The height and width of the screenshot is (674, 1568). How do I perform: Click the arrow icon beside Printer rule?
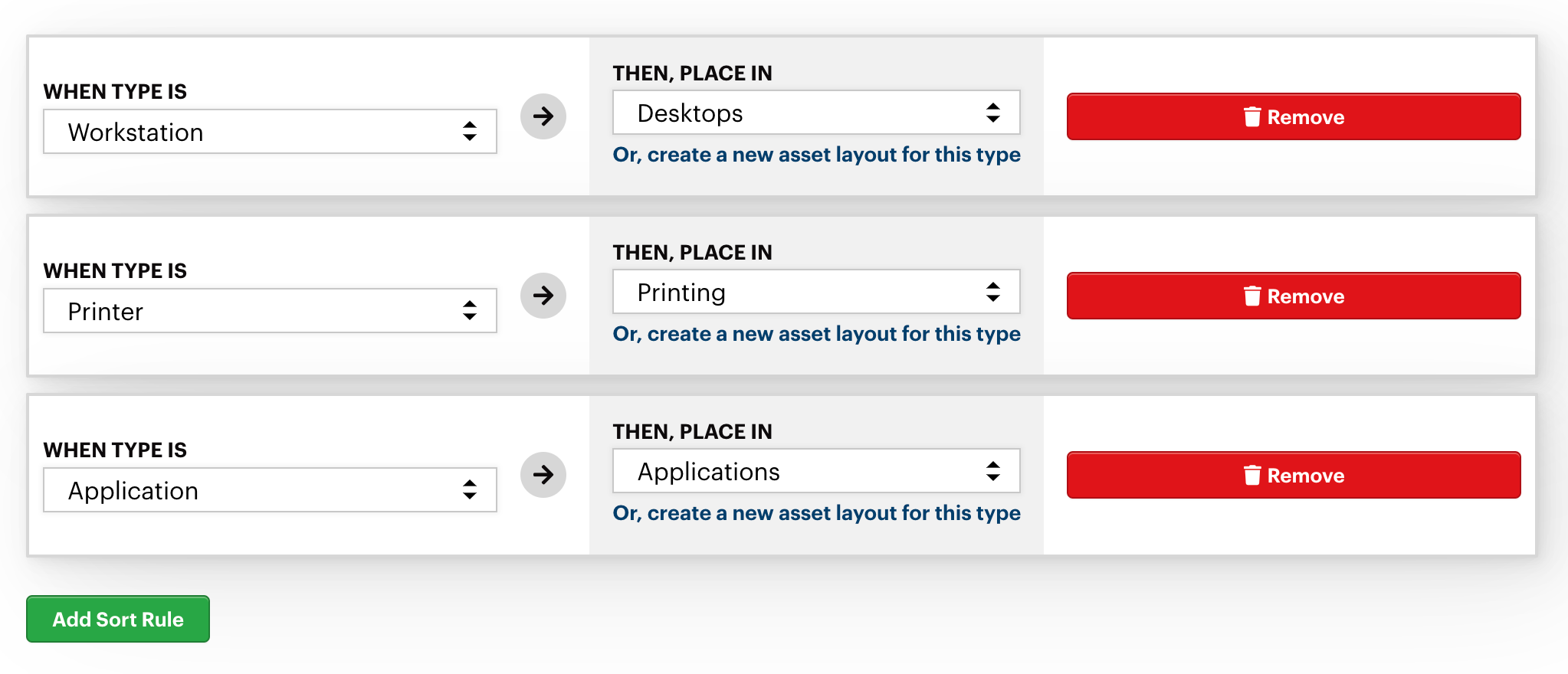point(543,296)
